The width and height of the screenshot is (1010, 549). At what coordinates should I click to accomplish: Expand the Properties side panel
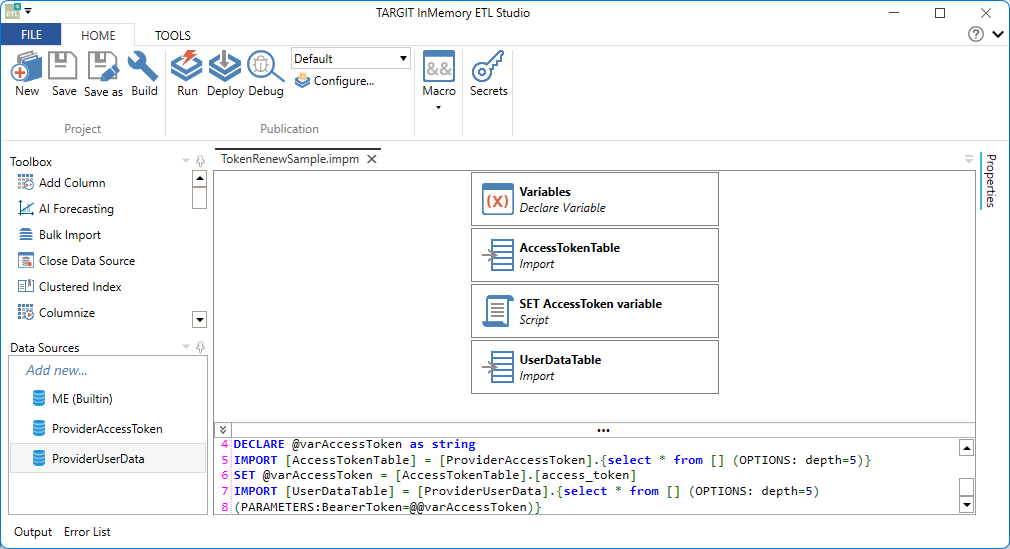[x=991, y=180]
